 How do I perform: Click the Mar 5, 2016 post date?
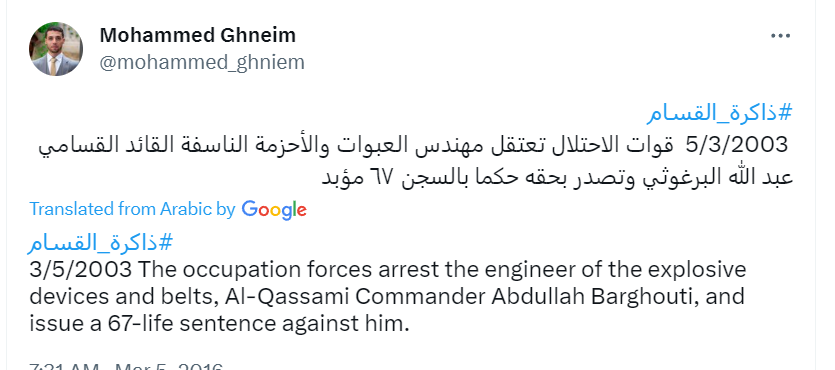click(x=168, y=366)
